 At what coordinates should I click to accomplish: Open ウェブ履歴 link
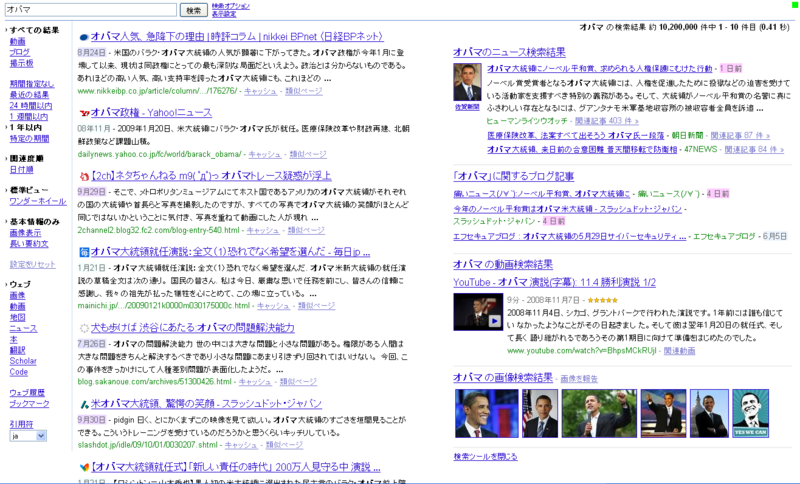27,393
